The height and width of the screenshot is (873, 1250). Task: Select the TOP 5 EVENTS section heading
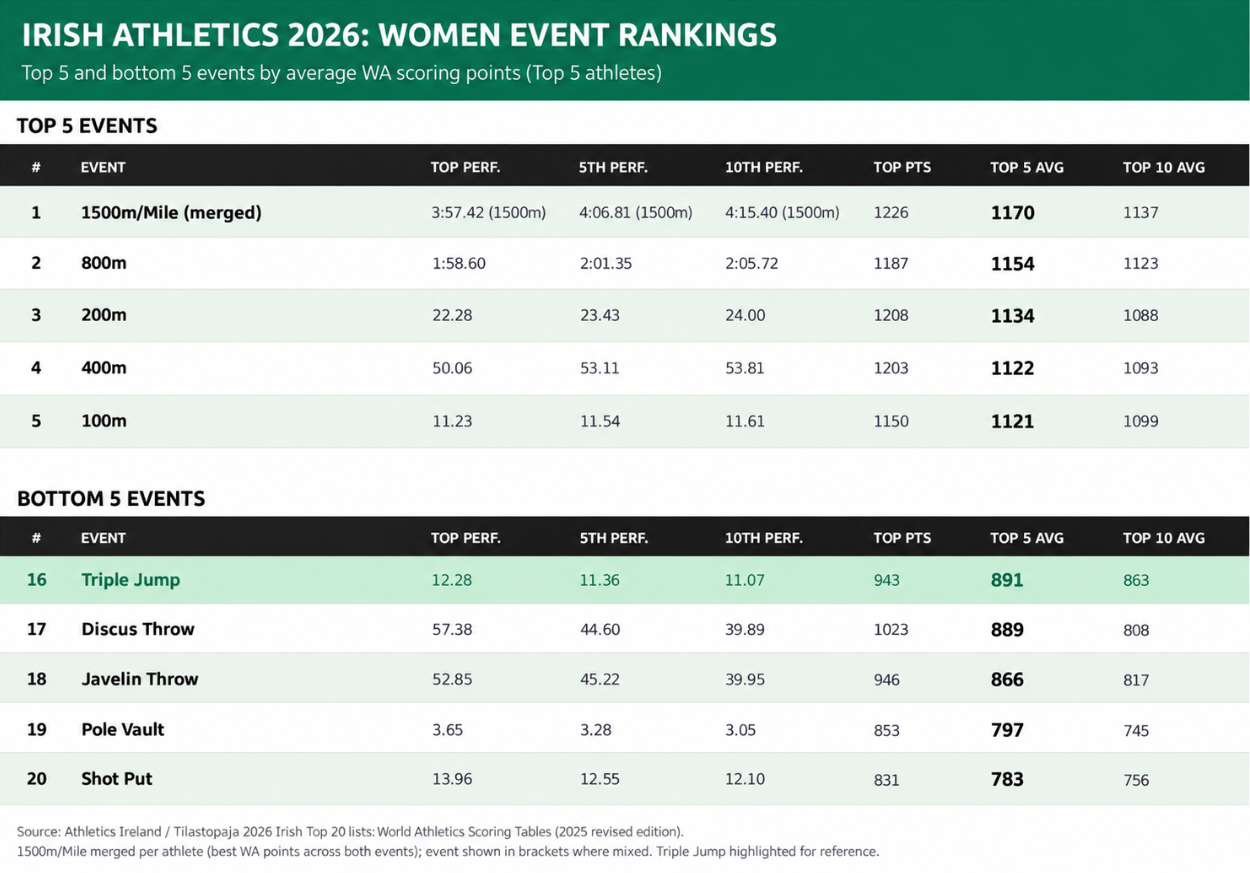(87, 126)
